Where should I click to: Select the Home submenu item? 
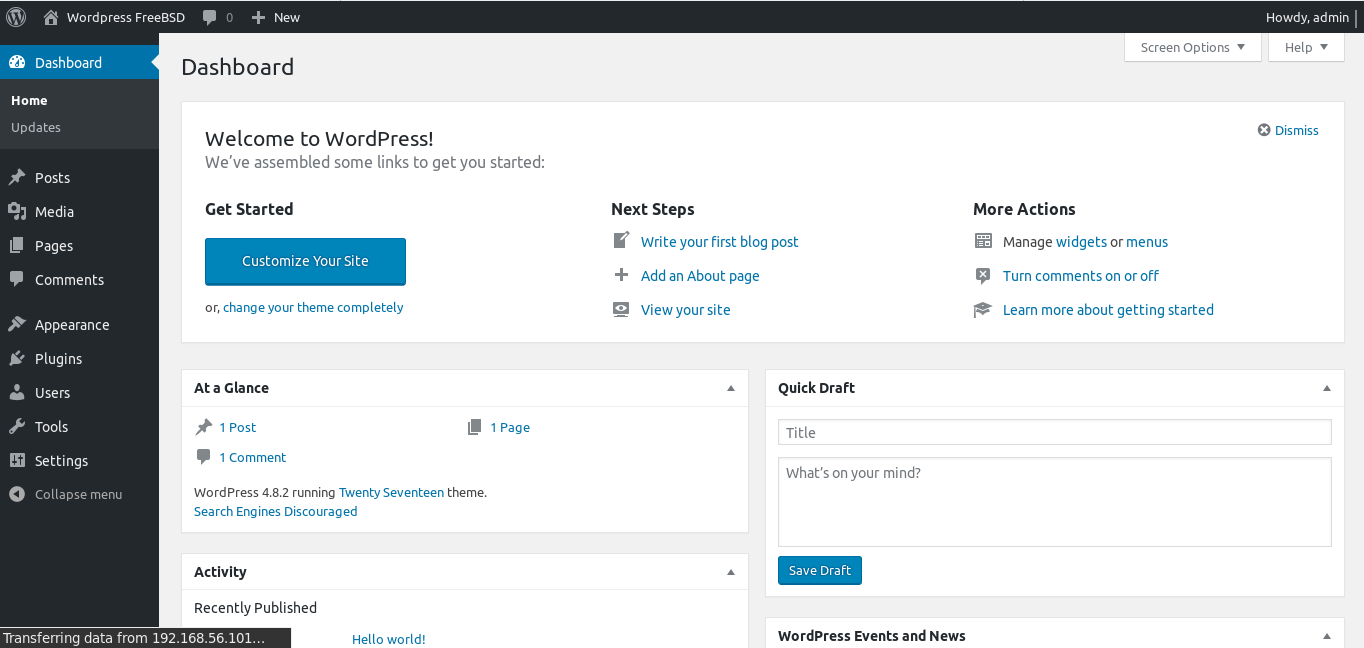pyautogui.click(x=29, y=100)
